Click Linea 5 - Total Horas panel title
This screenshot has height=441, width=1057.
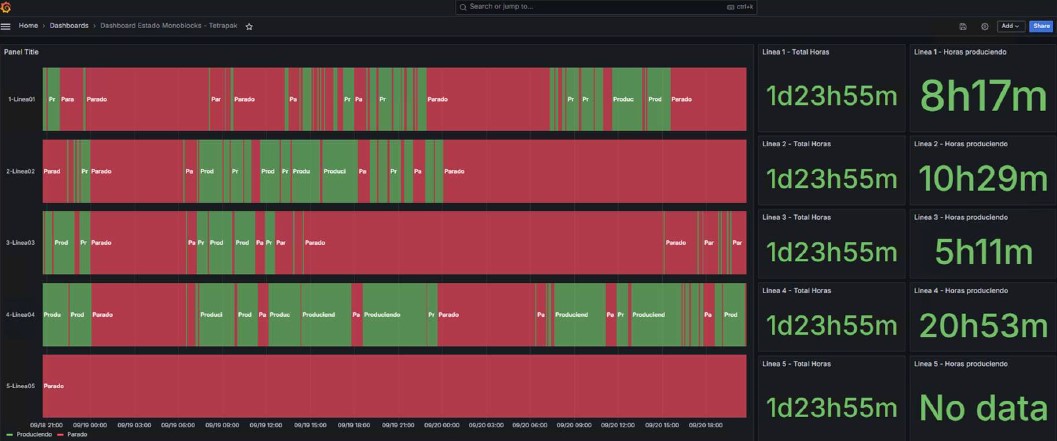pyautogui.click(x=796, y=363)
